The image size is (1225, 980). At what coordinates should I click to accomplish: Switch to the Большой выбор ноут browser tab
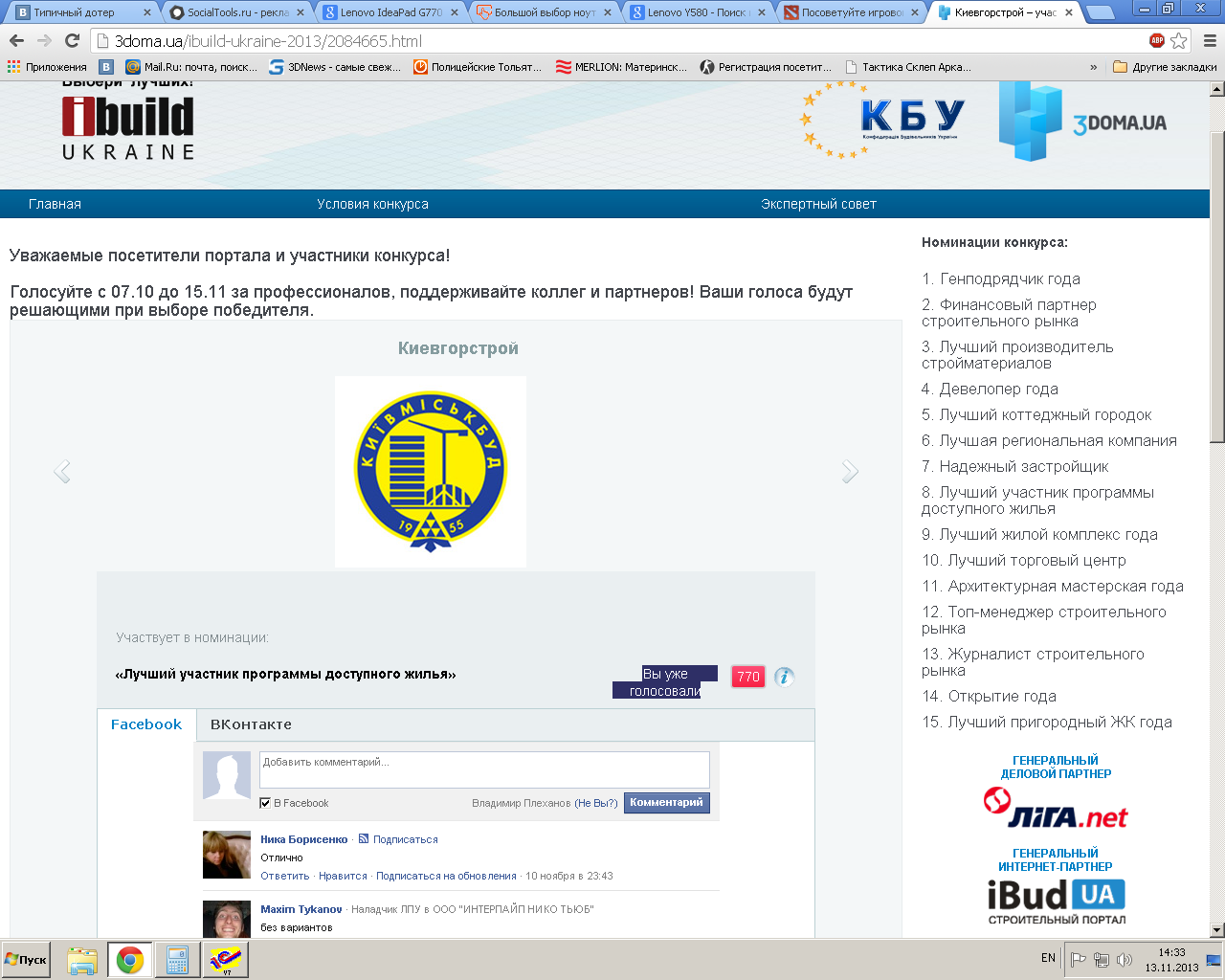(x=545, y=12)
